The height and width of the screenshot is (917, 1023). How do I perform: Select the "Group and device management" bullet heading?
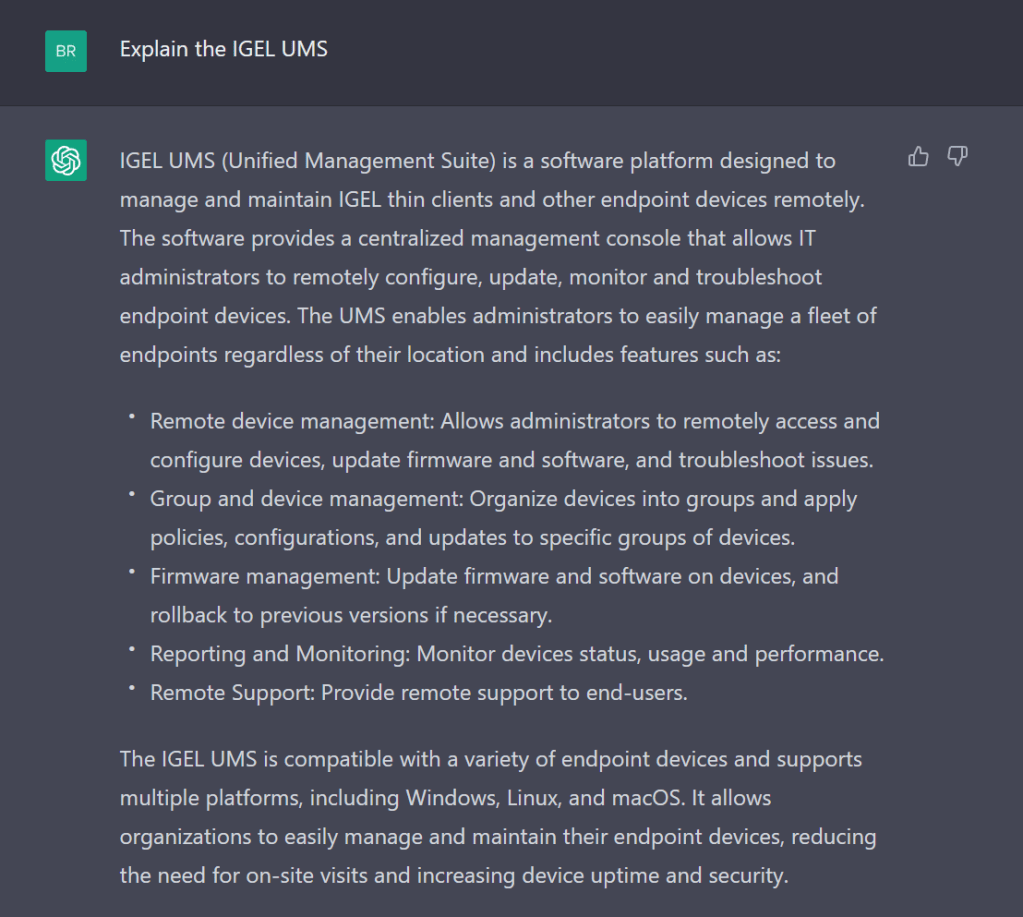(306, 498)
